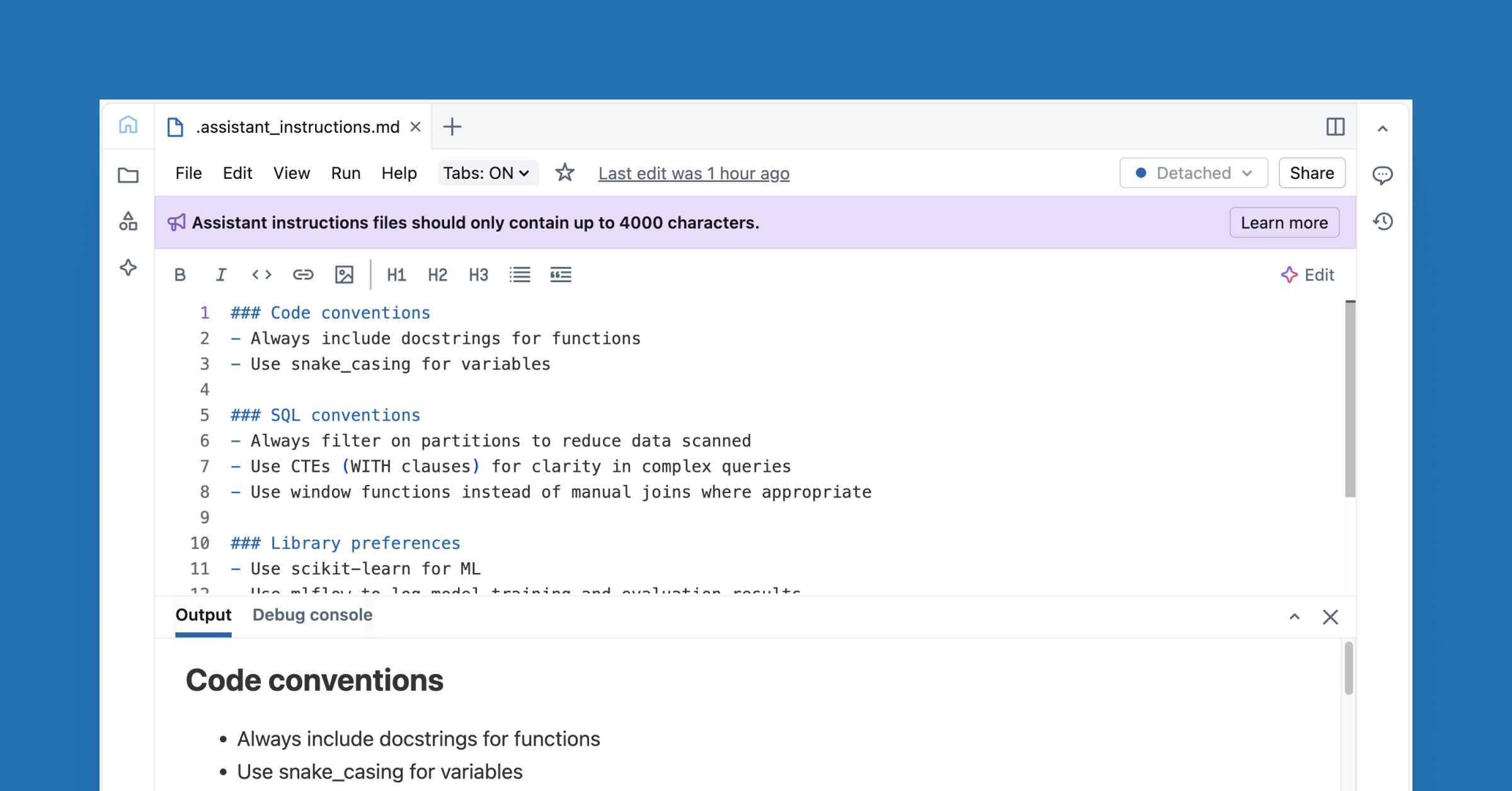Open the folder workspace browser icon
The height and width of the screenshot is (791, 1512).
click(x=128, y=175)
